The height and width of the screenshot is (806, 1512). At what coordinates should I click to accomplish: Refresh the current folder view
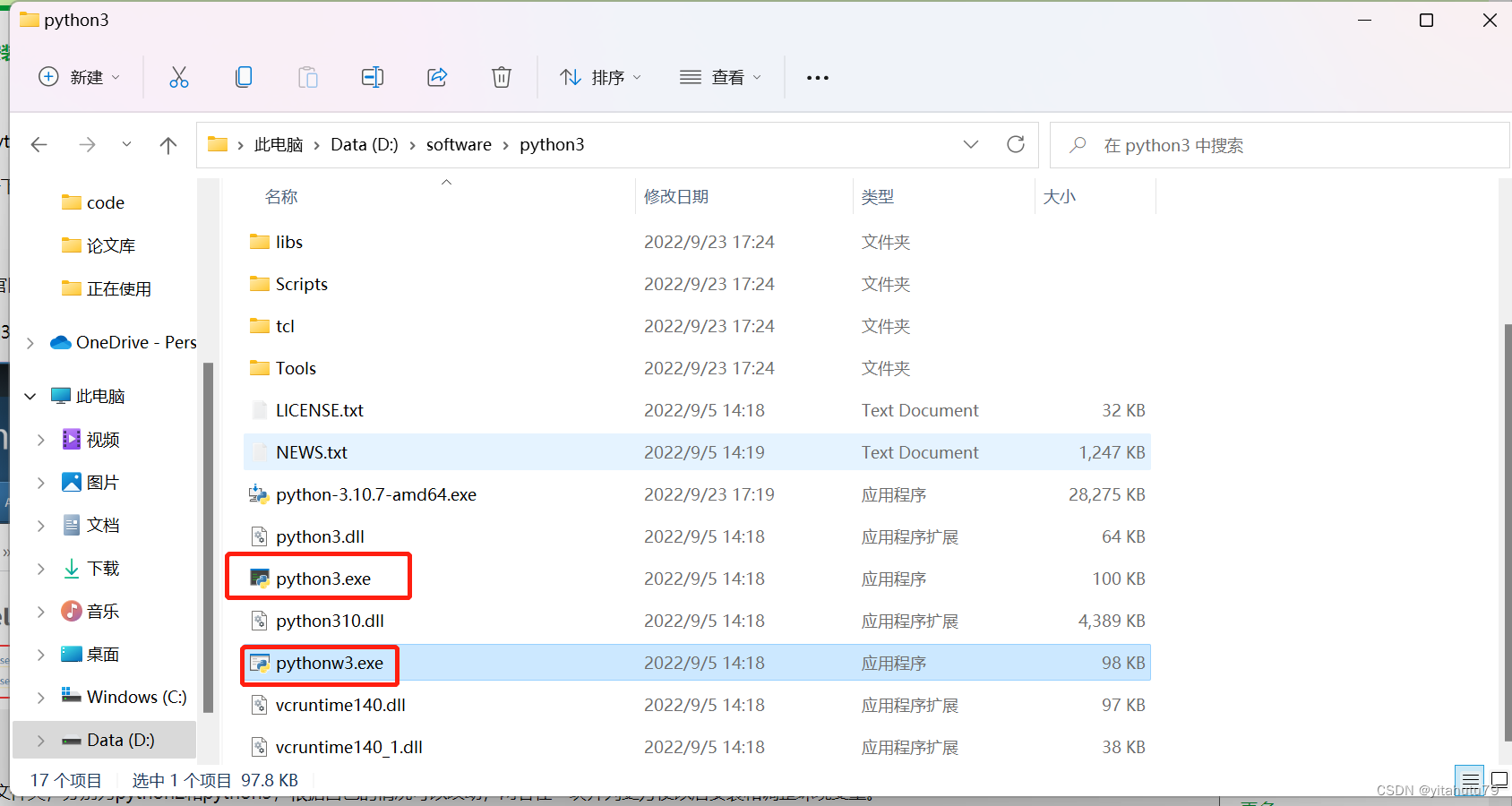click(1016, 144)
